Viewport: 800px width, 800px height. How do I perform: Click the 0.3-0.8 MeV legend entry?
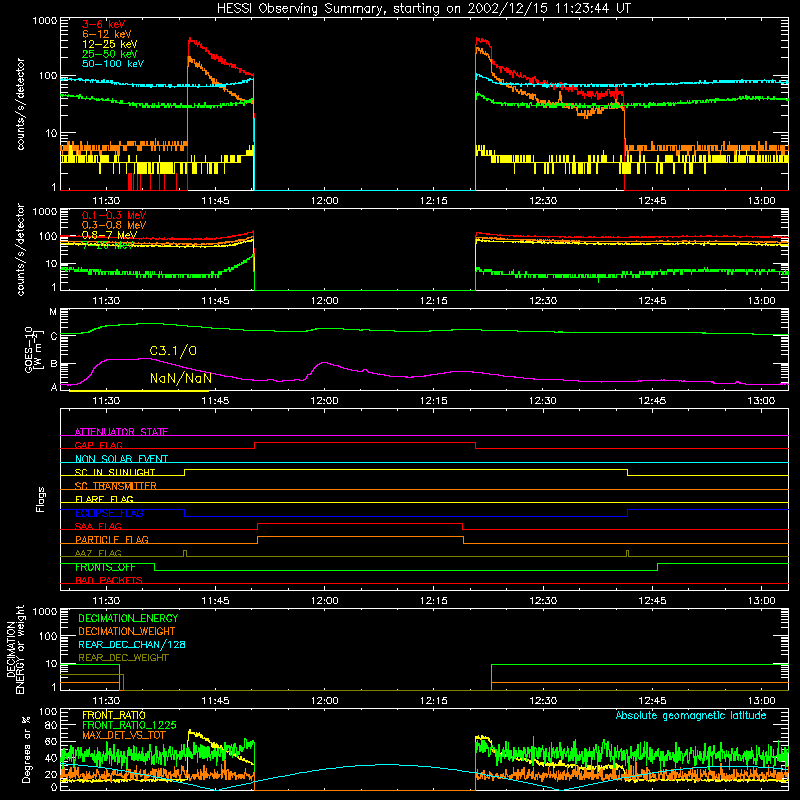pos(114,225)
